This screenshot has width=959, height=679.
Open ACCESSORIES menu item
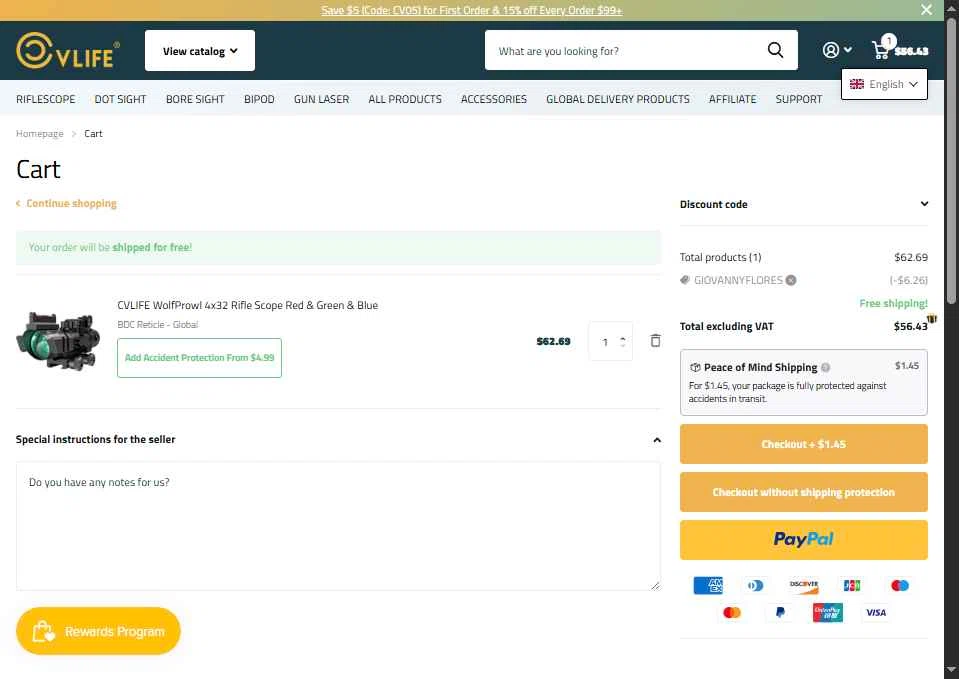point(494,99)
